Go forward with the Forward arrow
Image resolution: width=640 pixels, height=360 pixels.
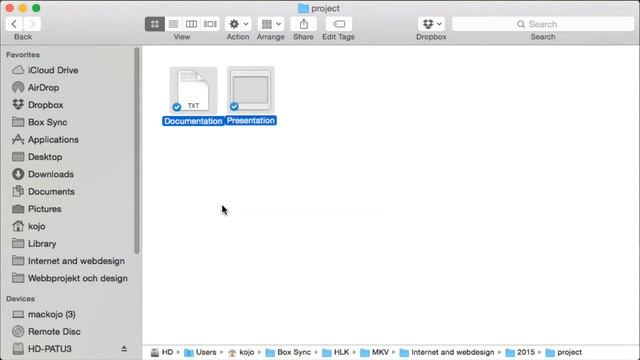(x=32, y=24)
